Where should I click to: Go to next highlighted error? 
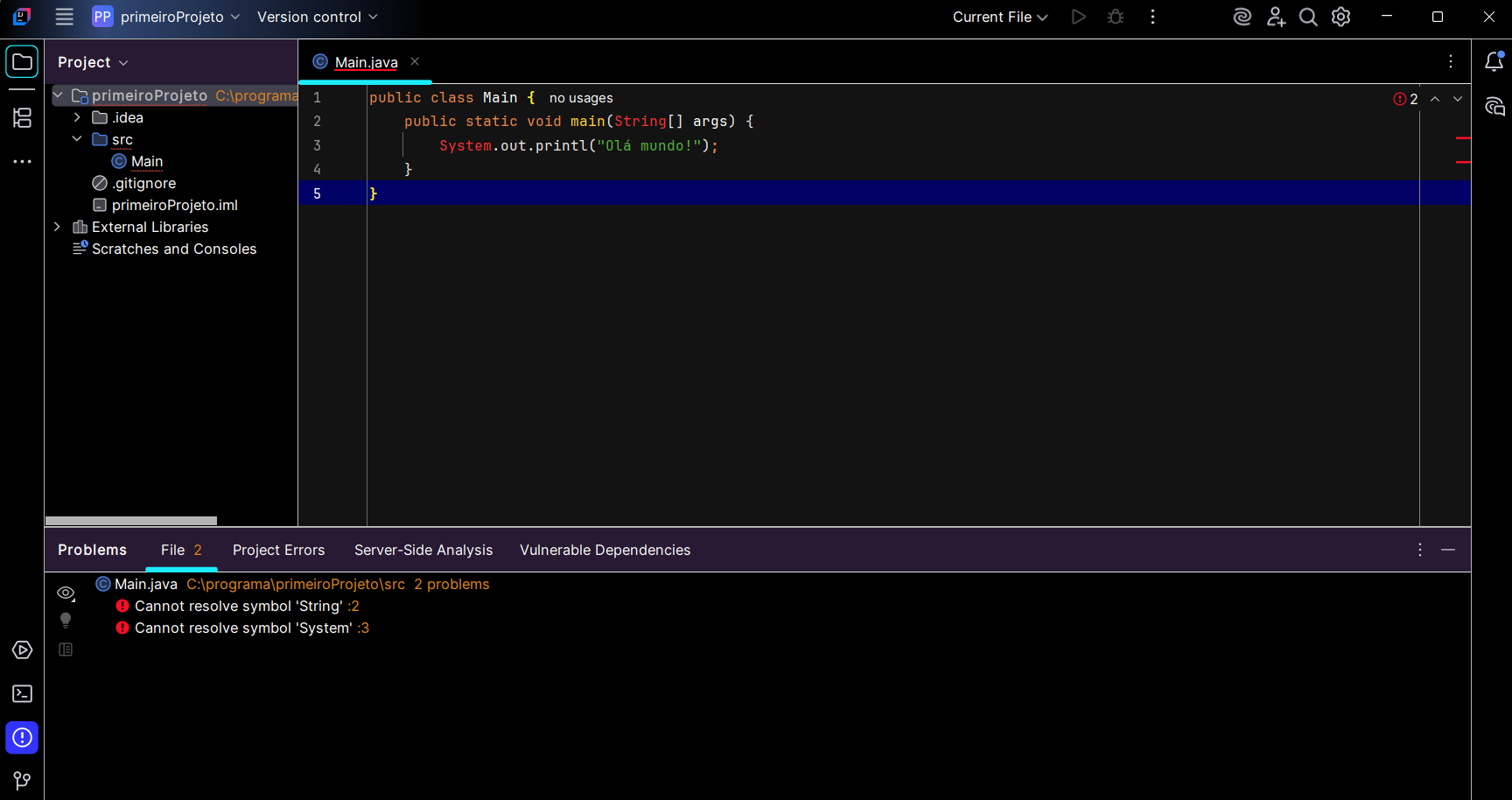point(1458,99)
